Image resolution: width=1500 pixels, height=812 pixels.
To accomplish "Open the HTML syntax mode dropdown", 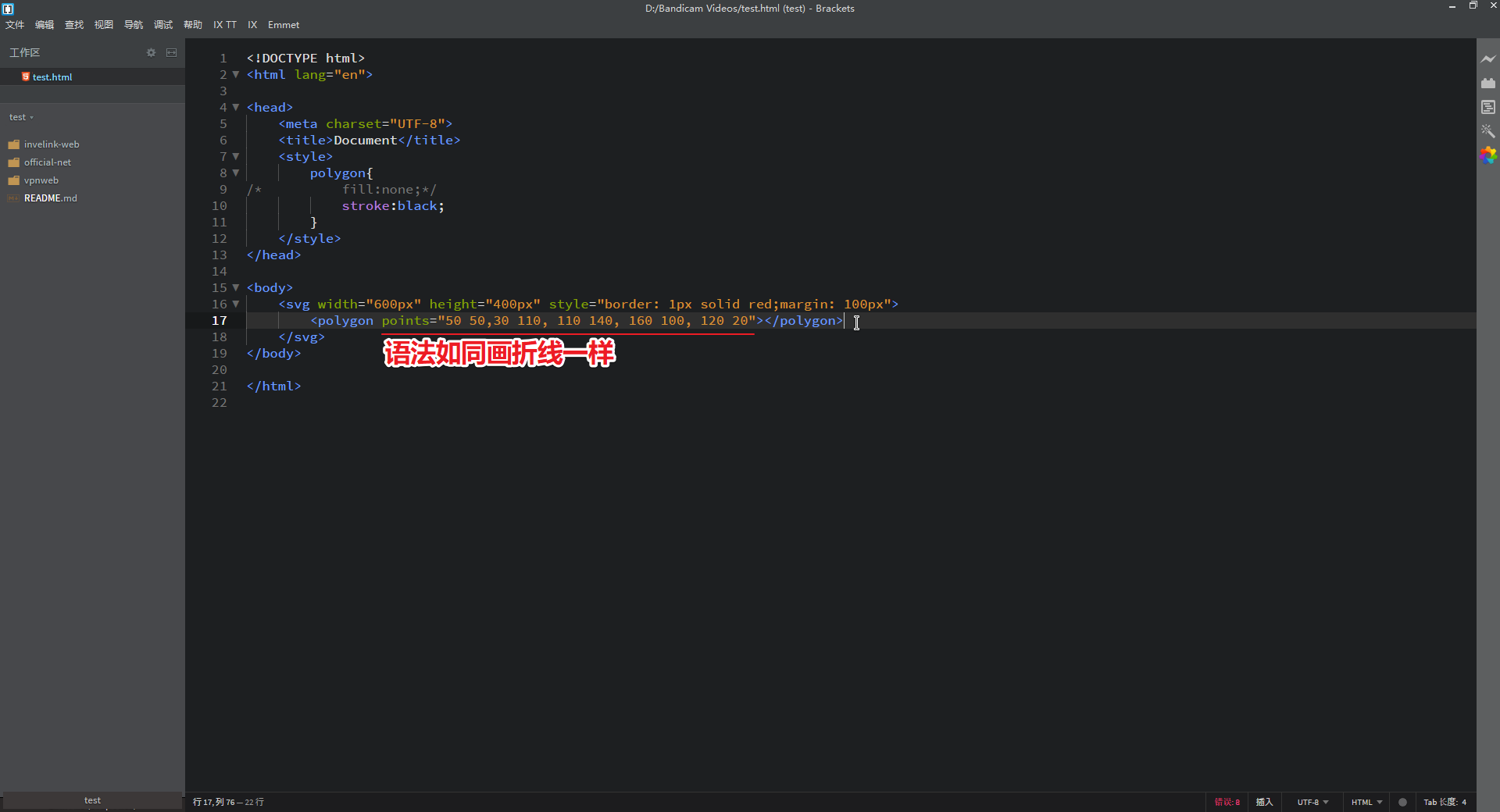I will pos(1366,802).
